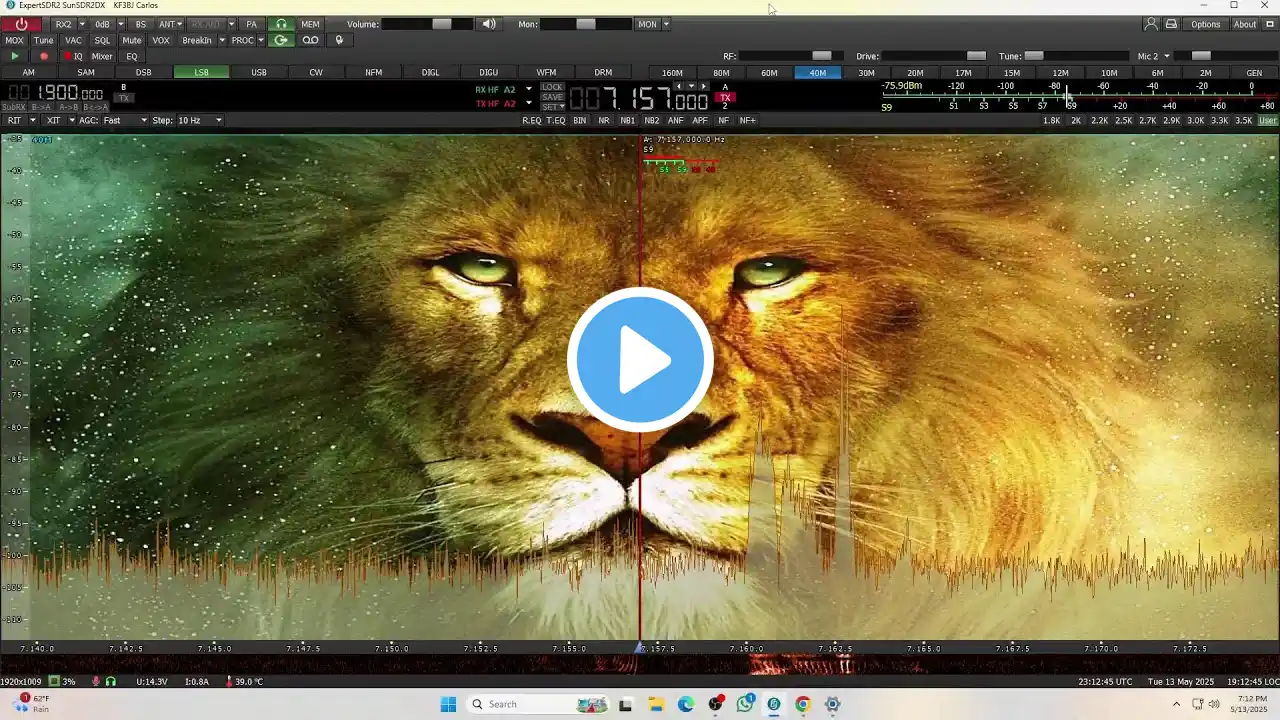Open the MON dropdown arrow
The image size is (1280, 720).
(666, 24)
